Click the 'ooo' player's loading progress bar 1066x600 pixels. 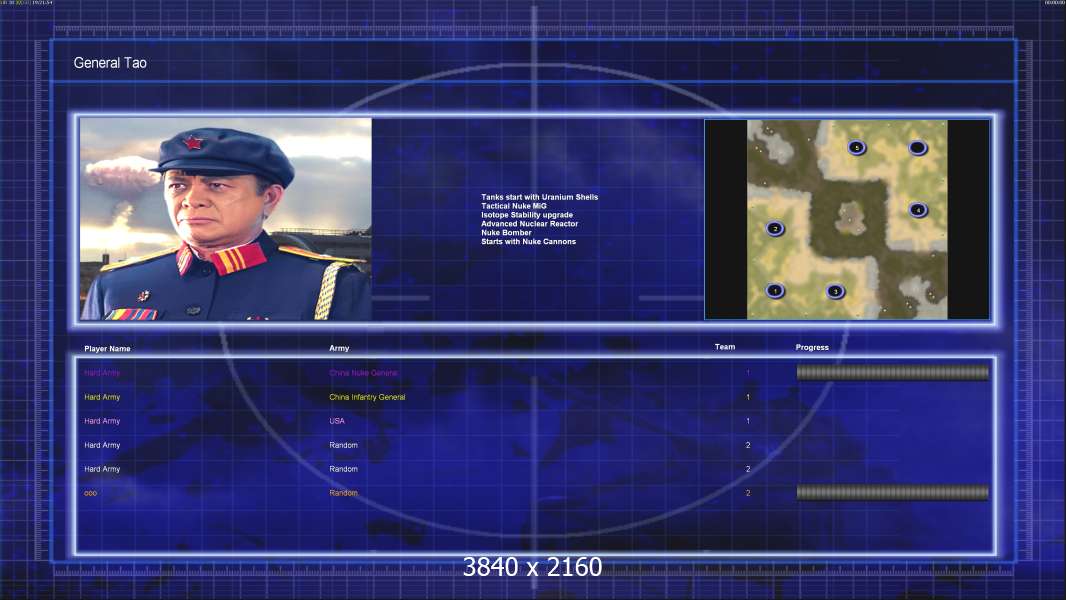[893, 493]
